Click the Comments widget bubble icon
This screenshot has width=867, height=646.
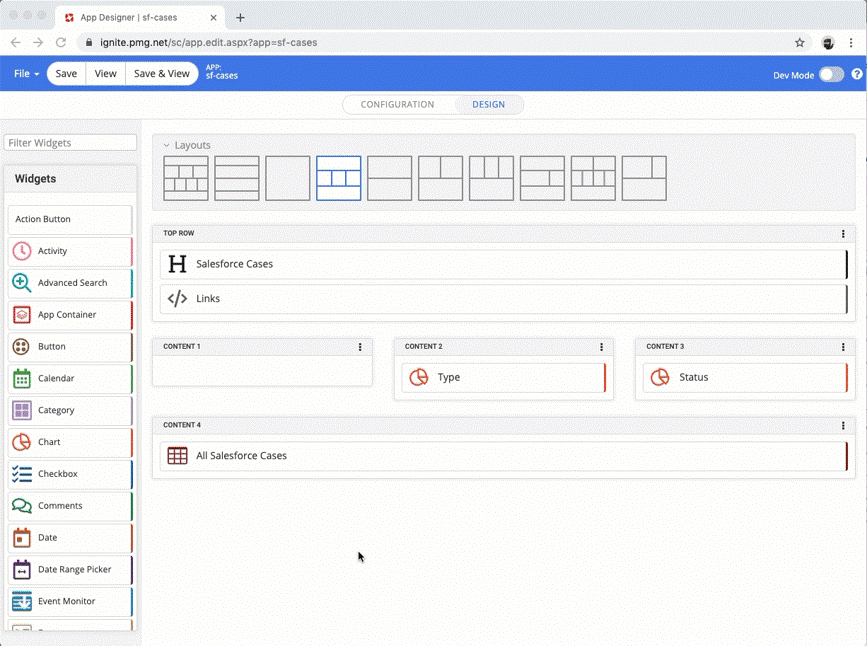point(22,506)
